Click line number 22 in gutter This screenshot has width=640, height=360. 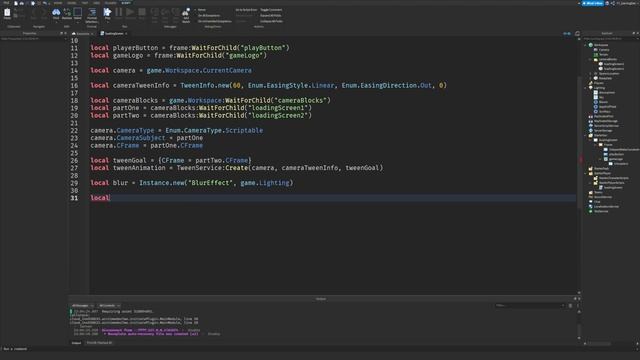coord(74,131)
